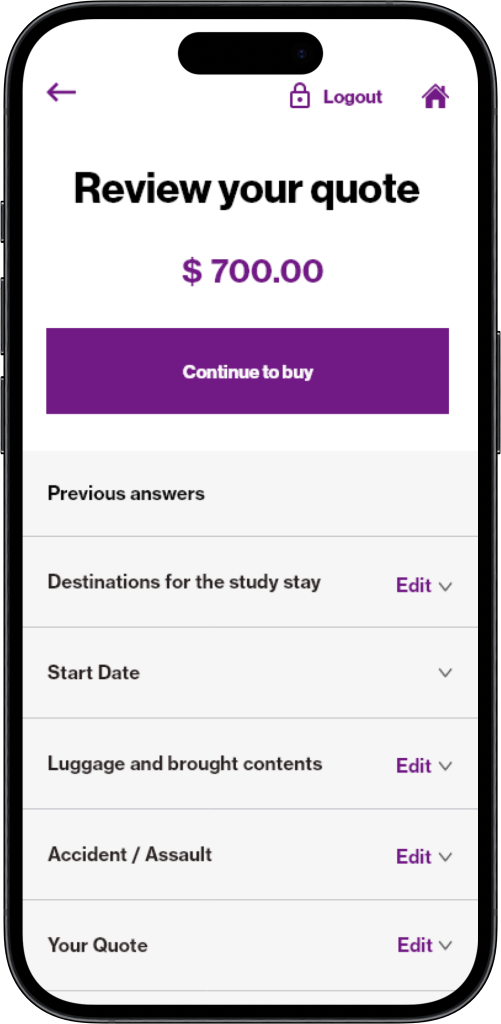Expand the Destinations for study stay chevron
This screenshot has height=1024, width=501.
click(x=445, y=586)
